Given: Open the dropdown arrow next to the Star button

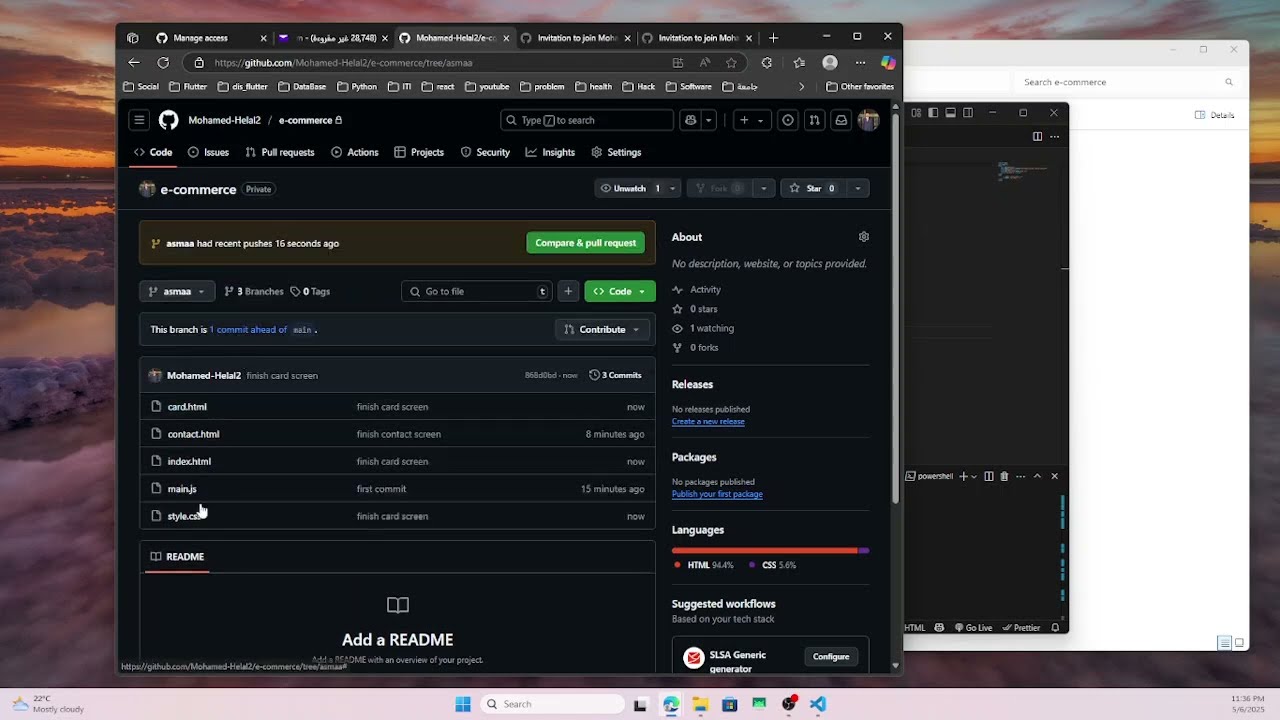Looking at the screenshot, I should [x=857, y=188].
